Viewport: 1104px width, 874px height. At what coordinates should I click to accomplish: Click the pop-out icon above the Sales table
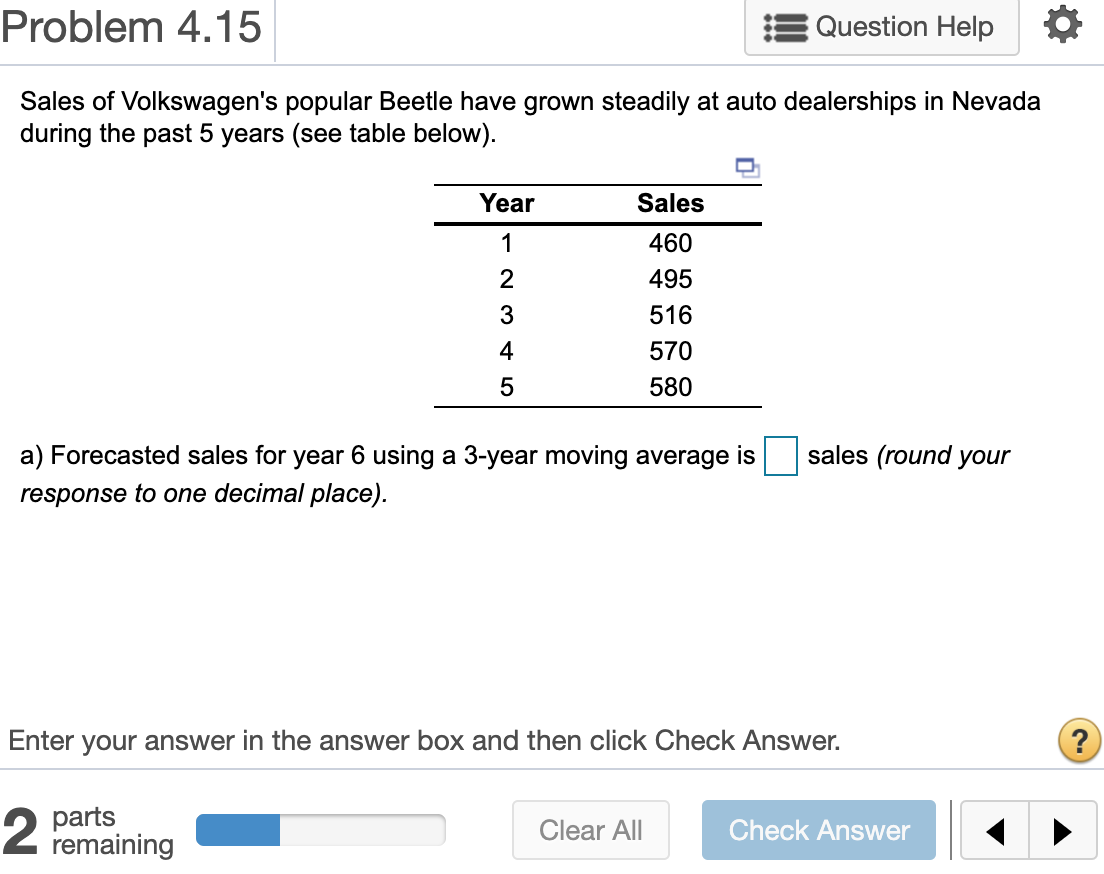(x=748, y=169)
